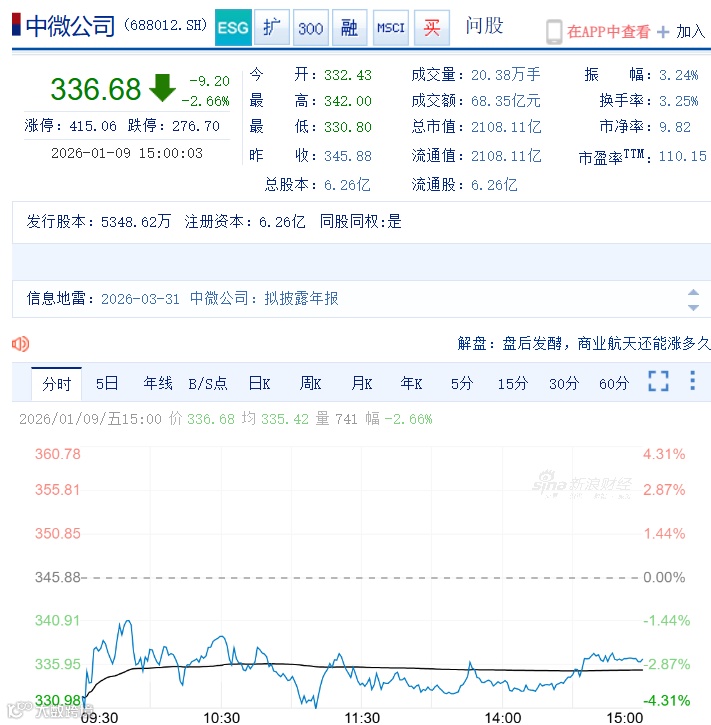Viewport: 711px width, 725px height.
Task: Switch to the 60分 chart tab
Action: [x=614, y=383]
